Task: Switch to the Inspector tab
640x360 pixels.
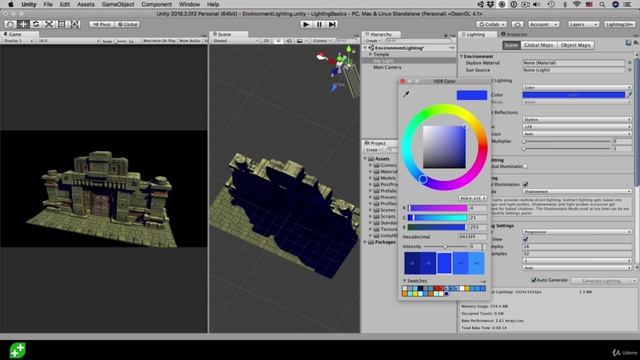Action: click(x=514, y=35)
